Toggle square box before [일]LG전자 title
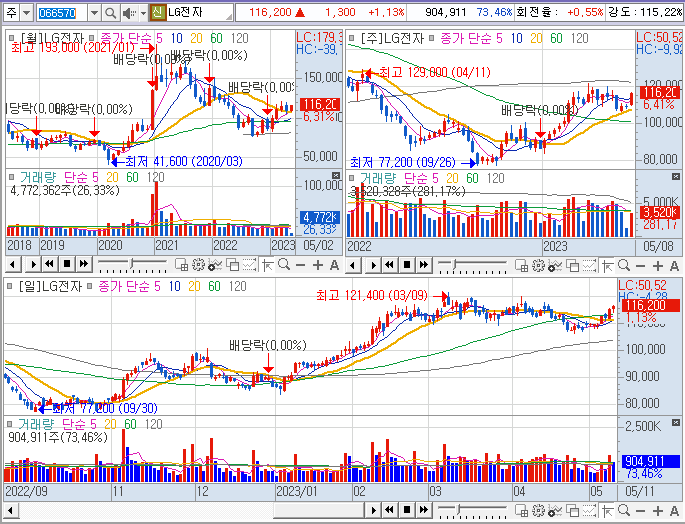The width and height of the screenshot is (685, 524). tap(10, 286)
